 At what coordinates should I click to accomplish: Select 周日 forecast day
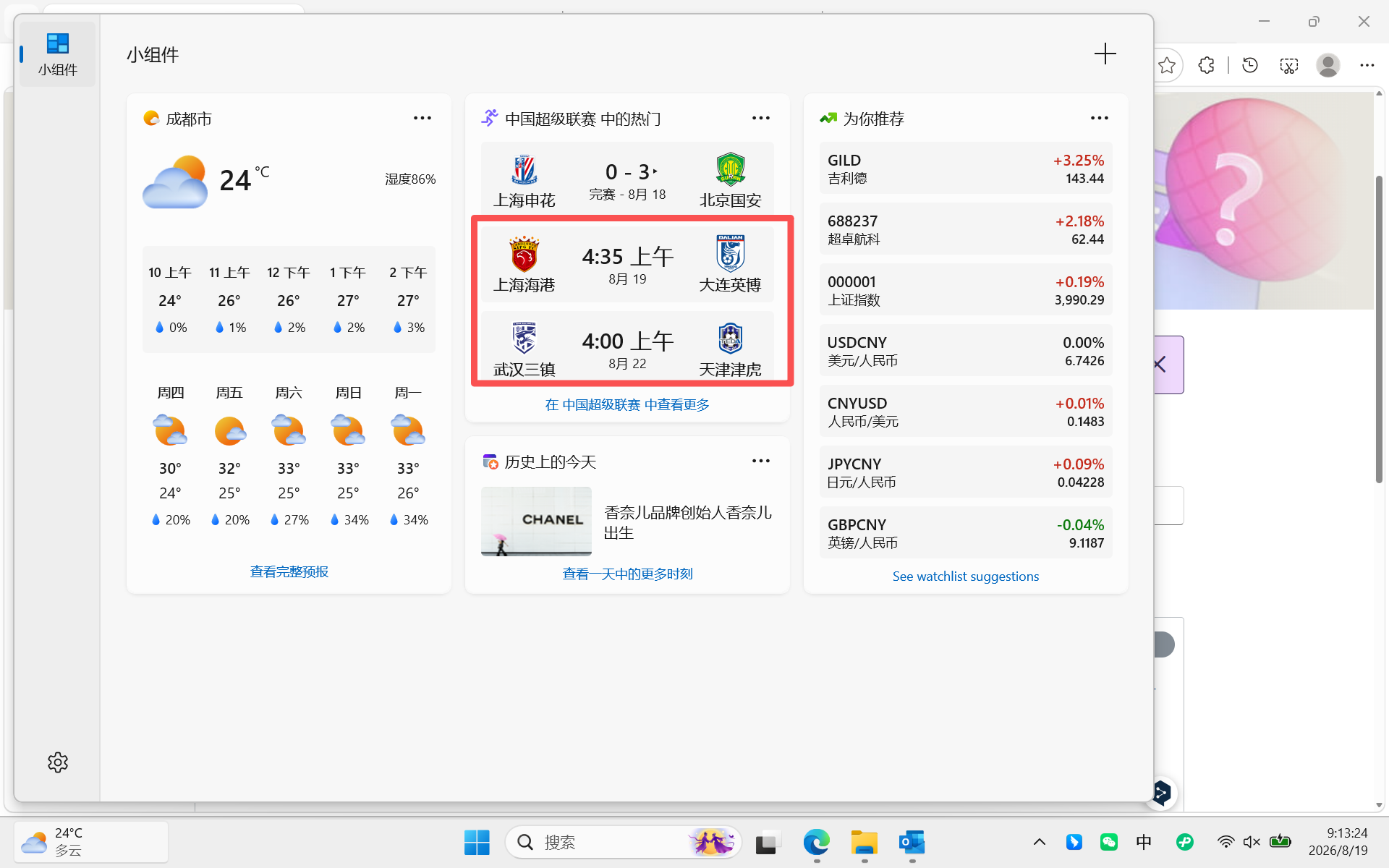(348, 456)
